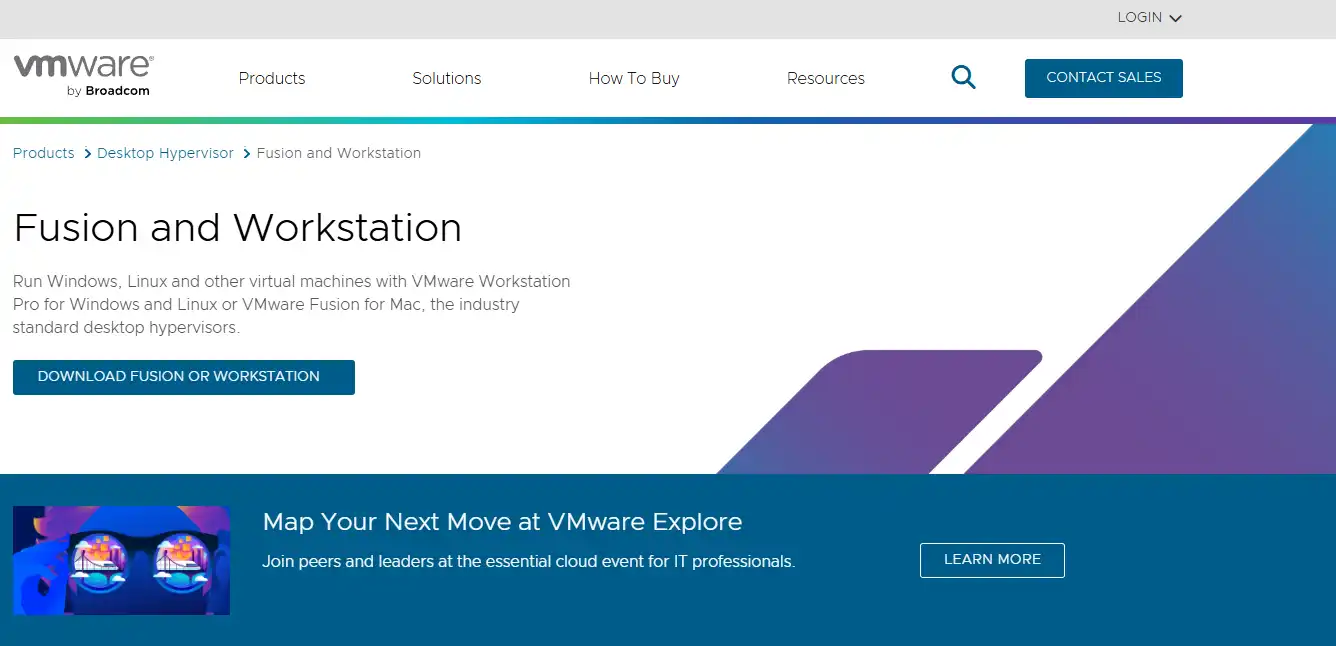This screenshot has width=1336, height=646.
Task: Click the Fusion and Workstation page heading
Action: coord(238,228)
